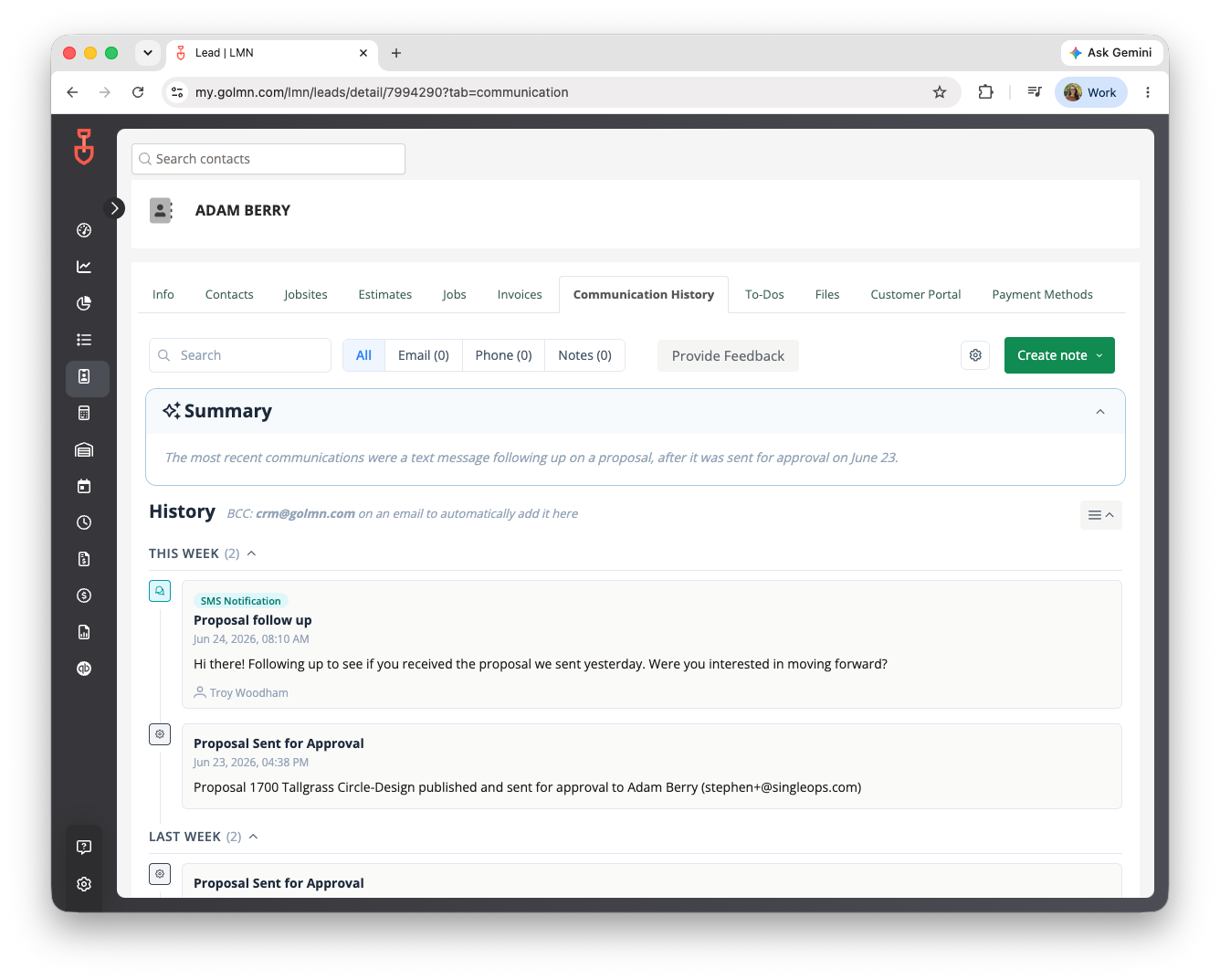The image size is (1220, 980).
Task: Switch to the Contacts tab
Action: point(229,295)
